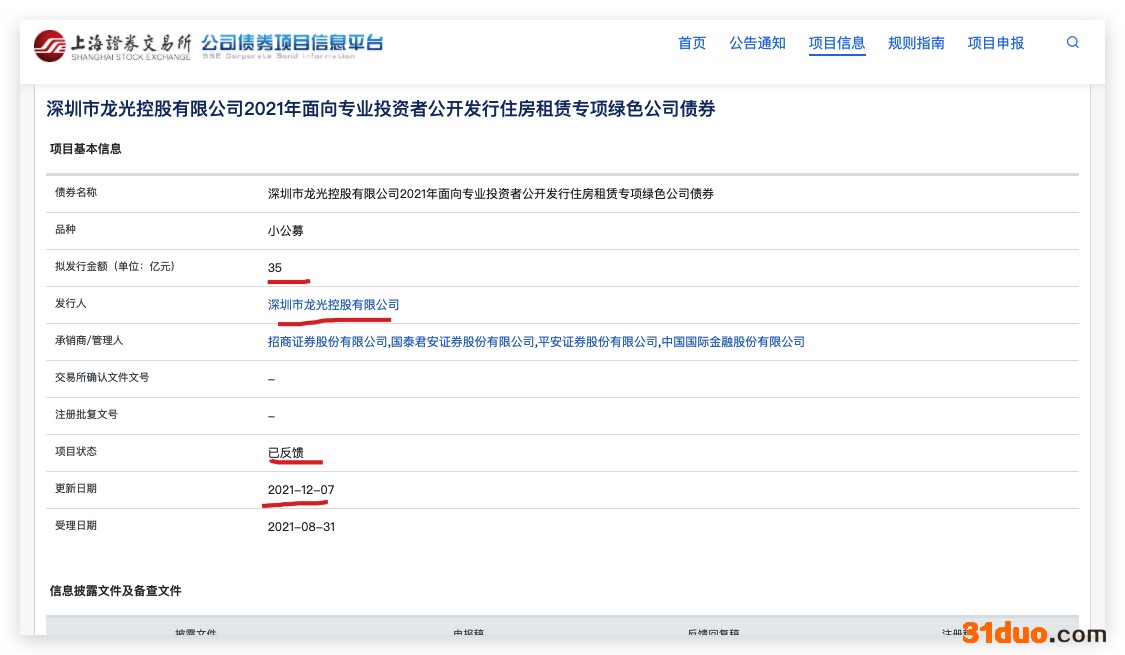Open underwriter link 平安证券股份有限公司
Image resolution: width=1125 pixels, height=655 pixels.
(598, 341)
